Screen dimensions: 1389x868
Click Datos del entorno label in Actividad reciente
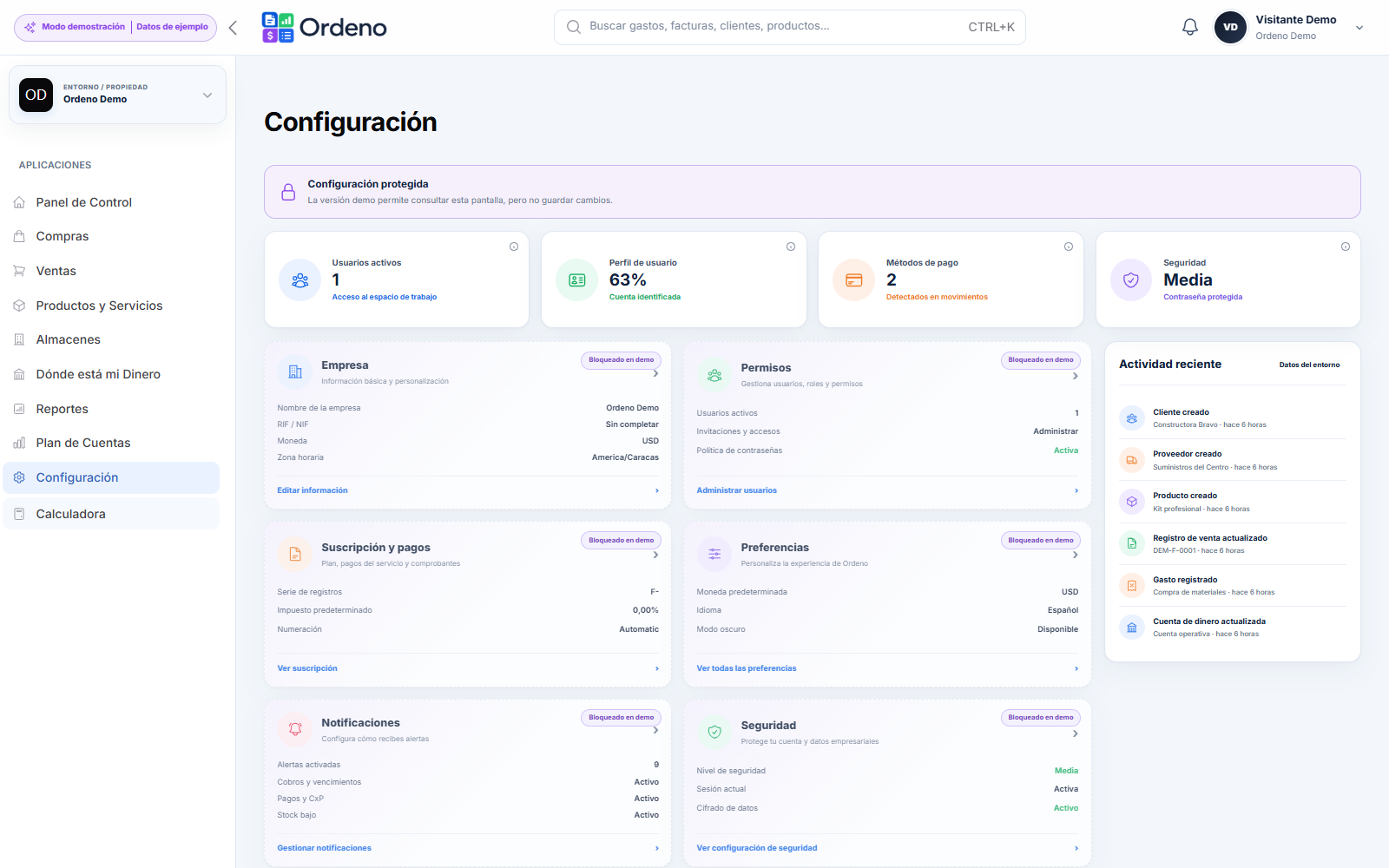click(1309, 365)
